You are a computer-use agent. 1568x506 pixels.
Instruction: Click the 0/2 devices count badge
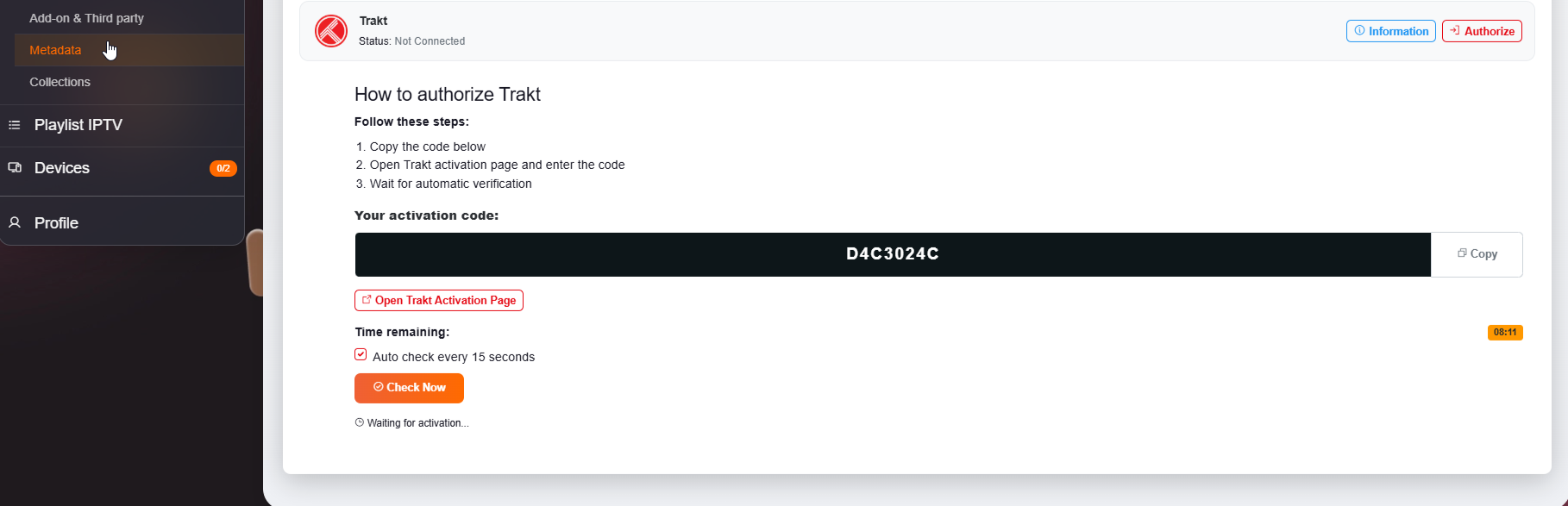coord(223,168)
